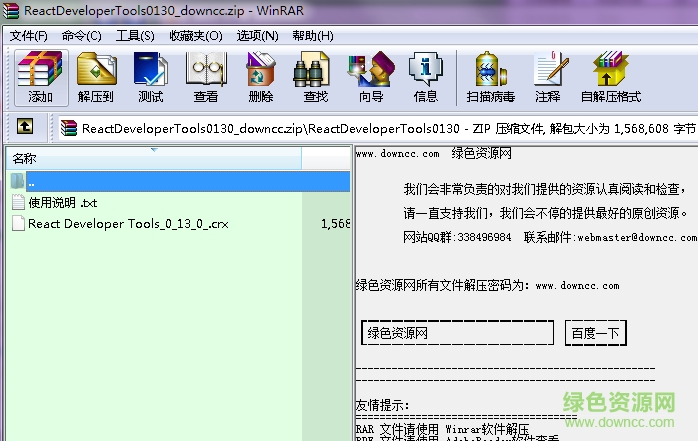Click www.downcc.com text at comment top
The width and height of the screenshot is (698, 441).
(x=398, y=154)
